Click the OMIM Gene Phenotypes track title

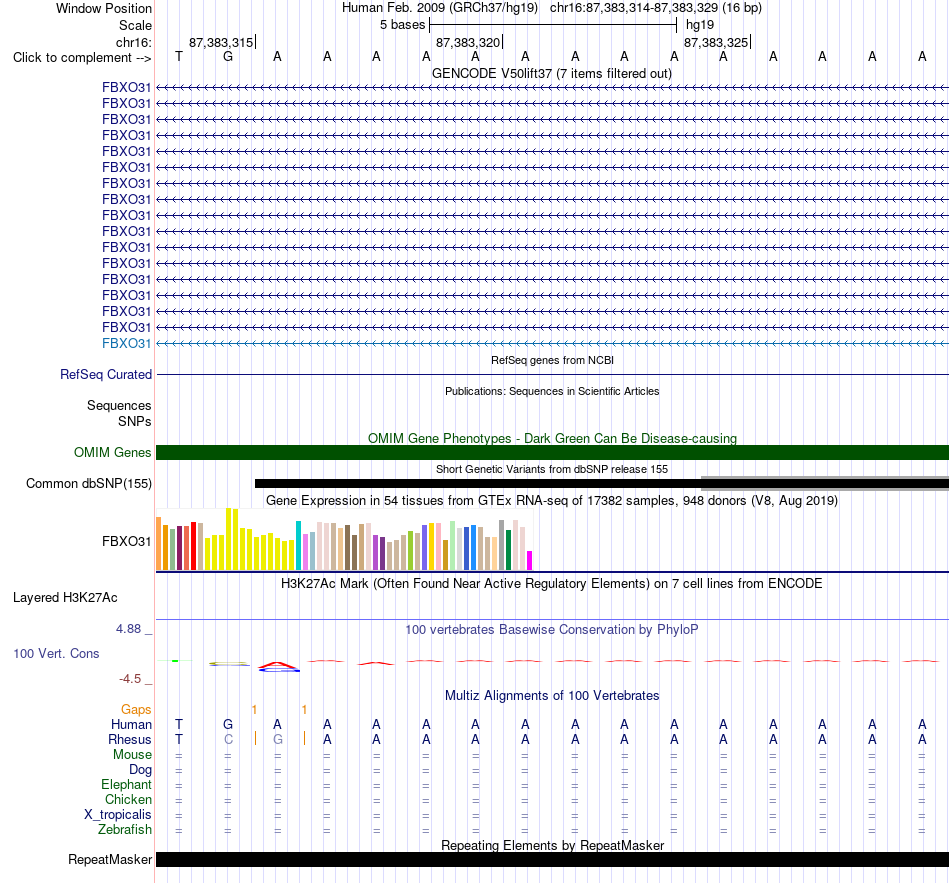coord(552,438)
